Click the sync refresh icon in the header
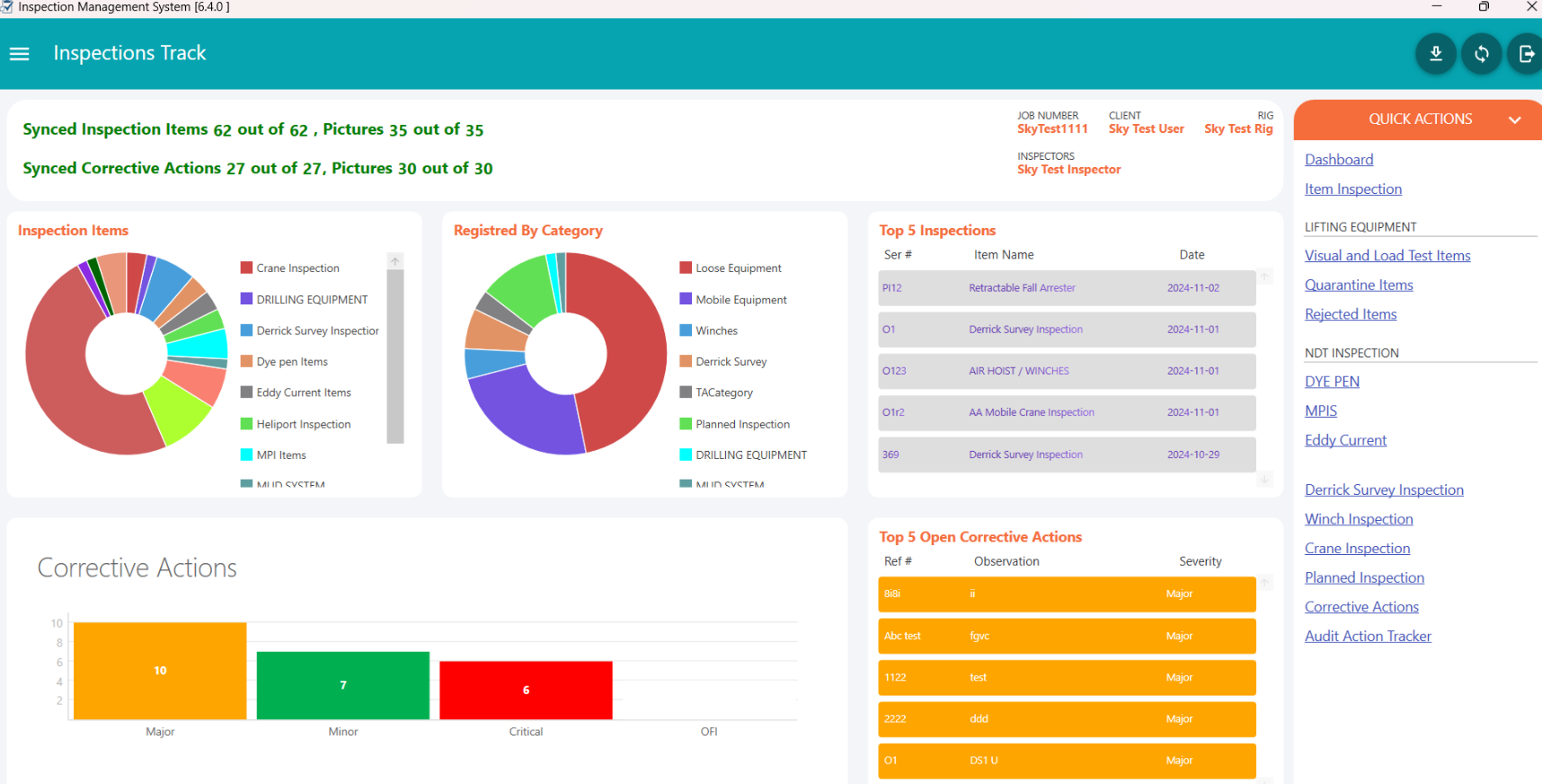This screenshot has width=1542, height=784. [1481, 54]
